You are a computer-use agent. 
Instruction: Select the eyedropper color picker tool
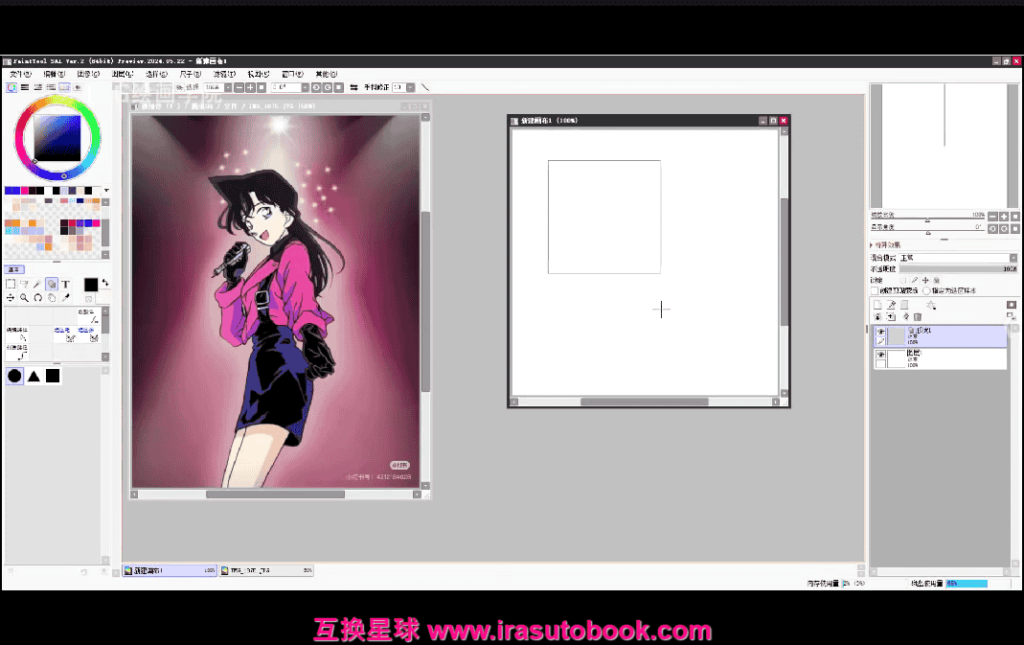pos(65,298)
